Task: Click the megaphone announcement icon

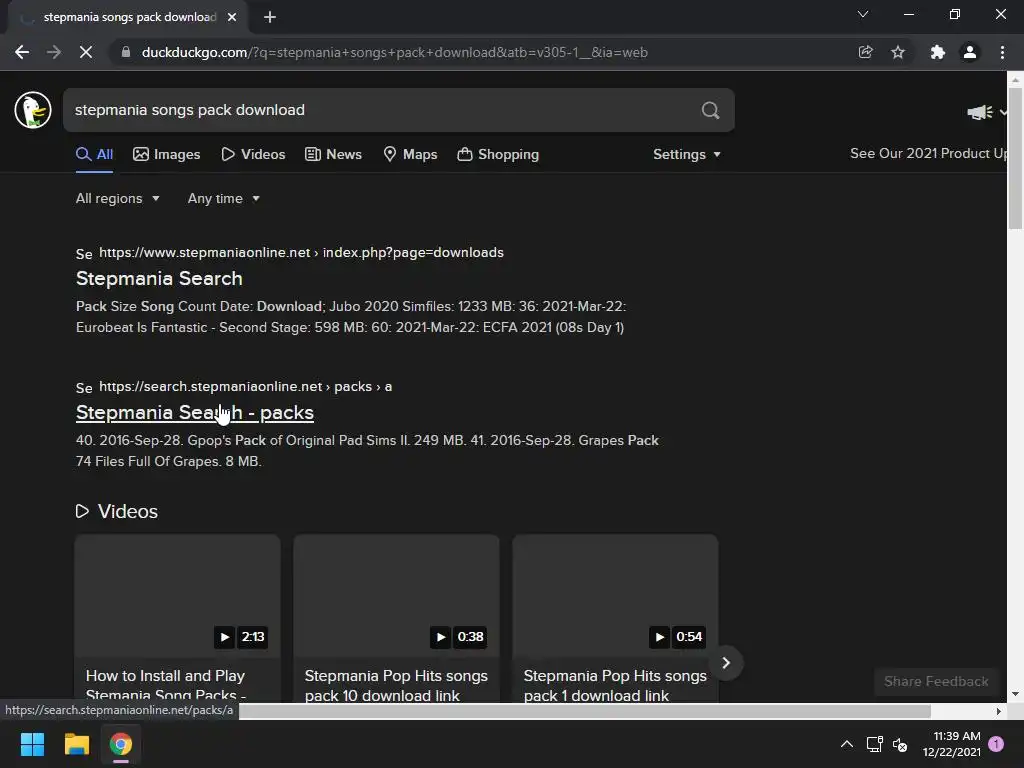Action: click(x=980, y=112)
